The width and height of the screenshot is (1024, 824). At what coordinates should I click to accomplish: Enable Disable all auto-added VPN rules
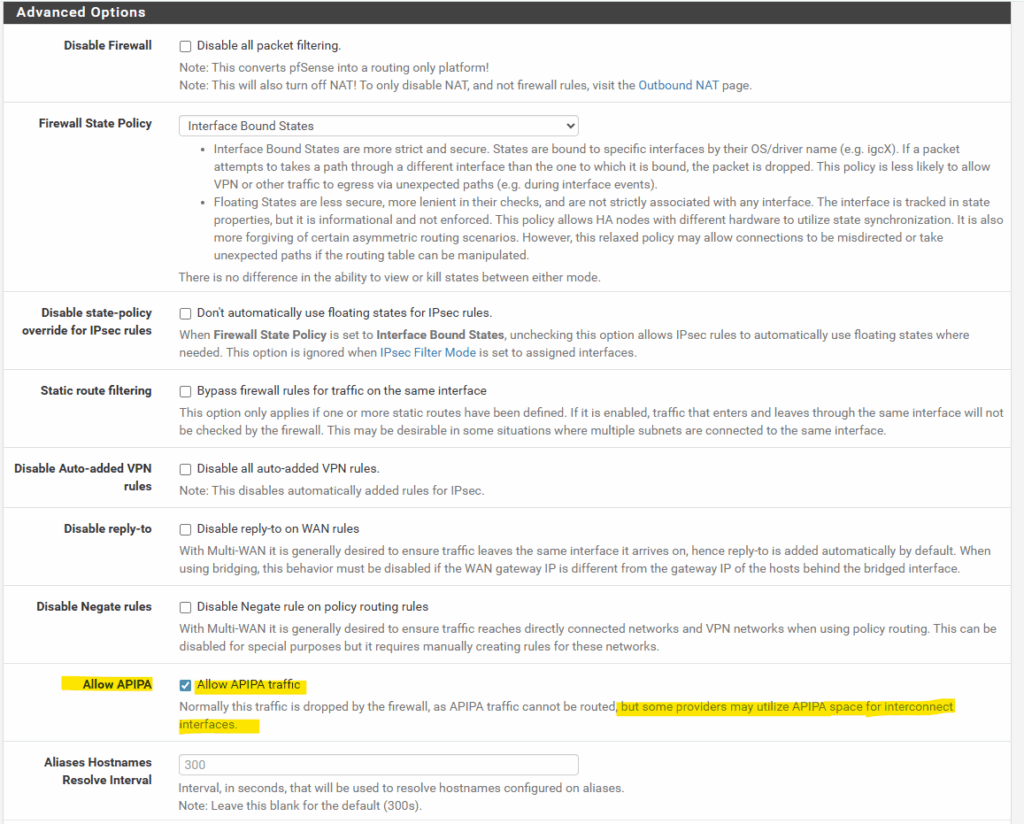(185, 469)
